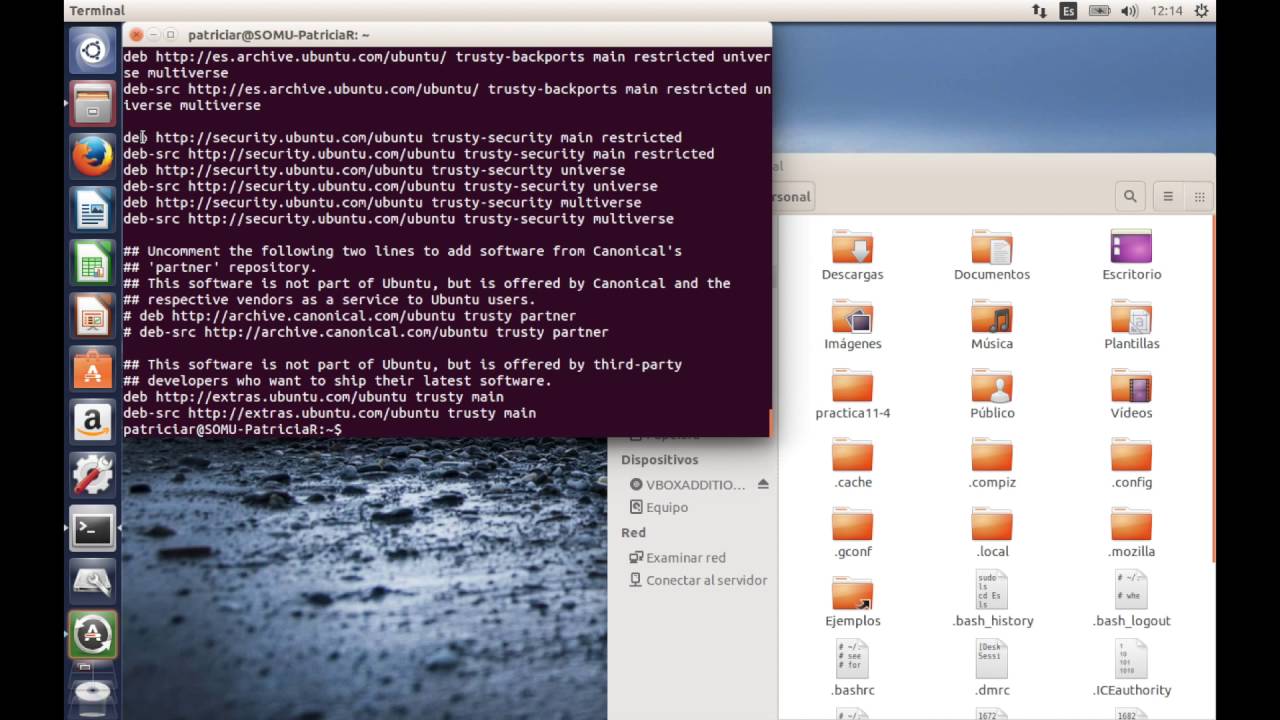Select the practica11-4 folder
Screen dimensions: 1280x720
tap(852, 394)
